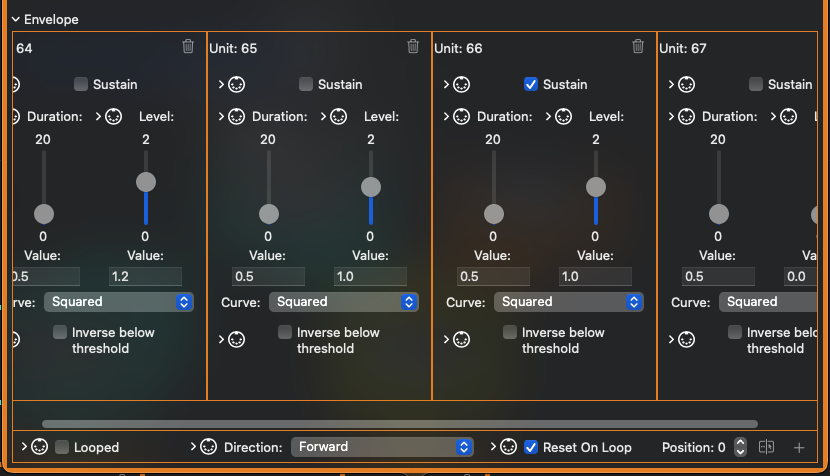Click MIDI icon beside Looped checkbox

pos(40,447)
